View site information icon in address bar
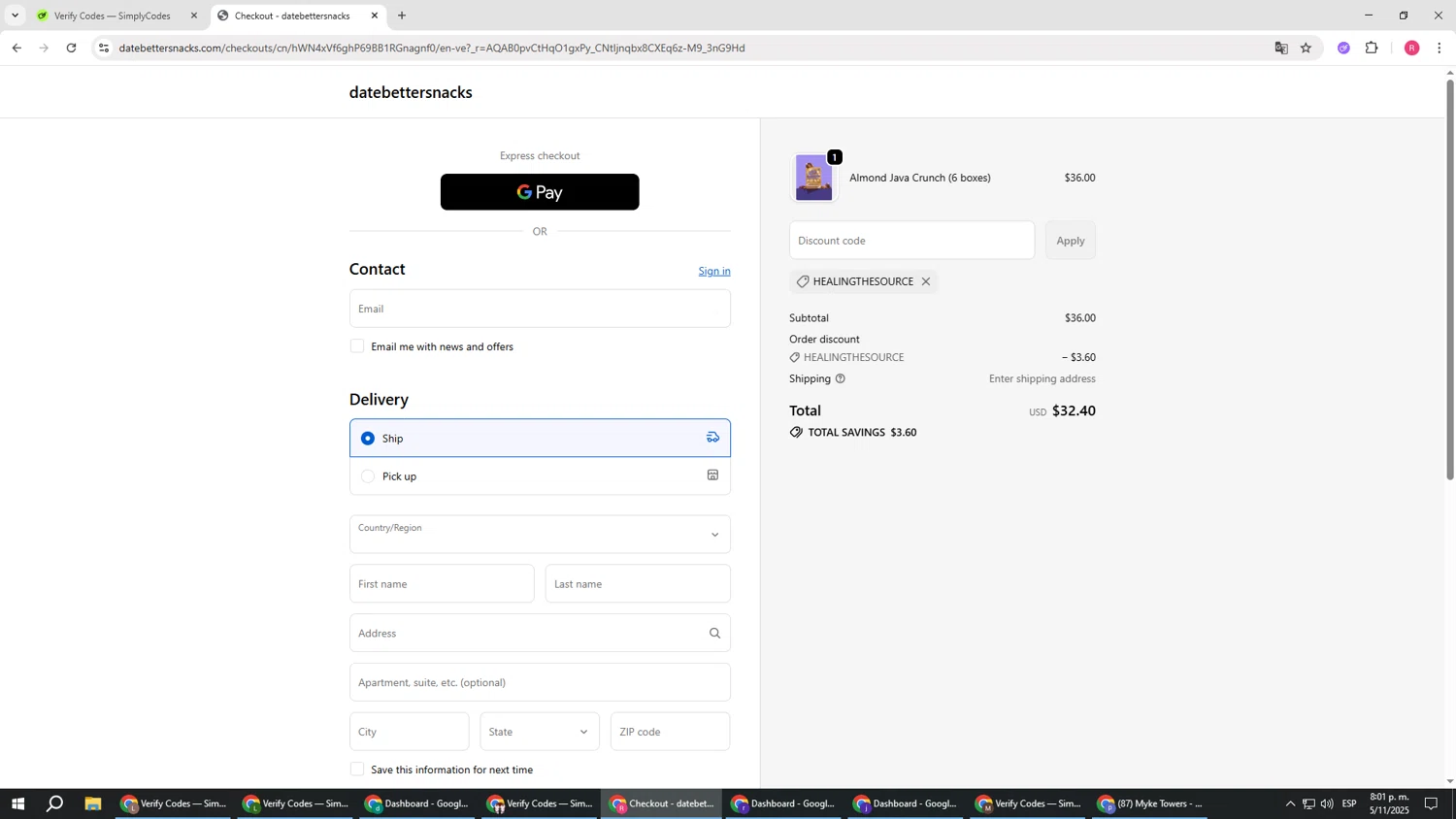This screenshot has width=1456, height=819. coord(104,48)
